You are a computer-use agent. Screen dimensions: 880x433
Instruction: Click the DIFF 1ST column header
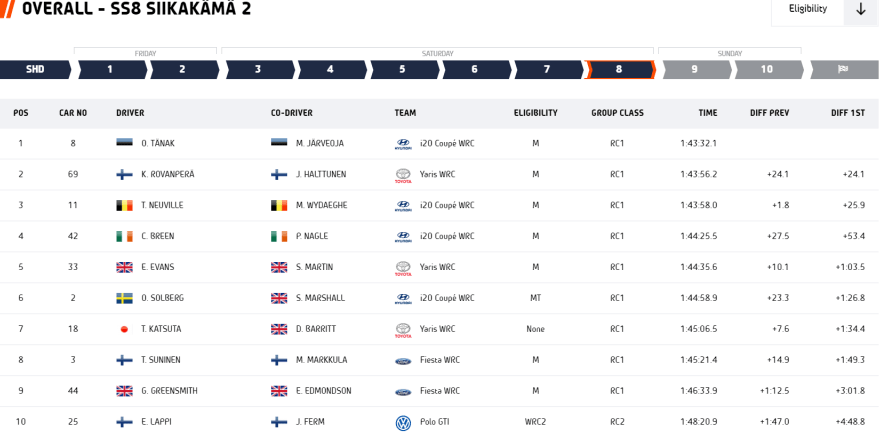point(847,113)
